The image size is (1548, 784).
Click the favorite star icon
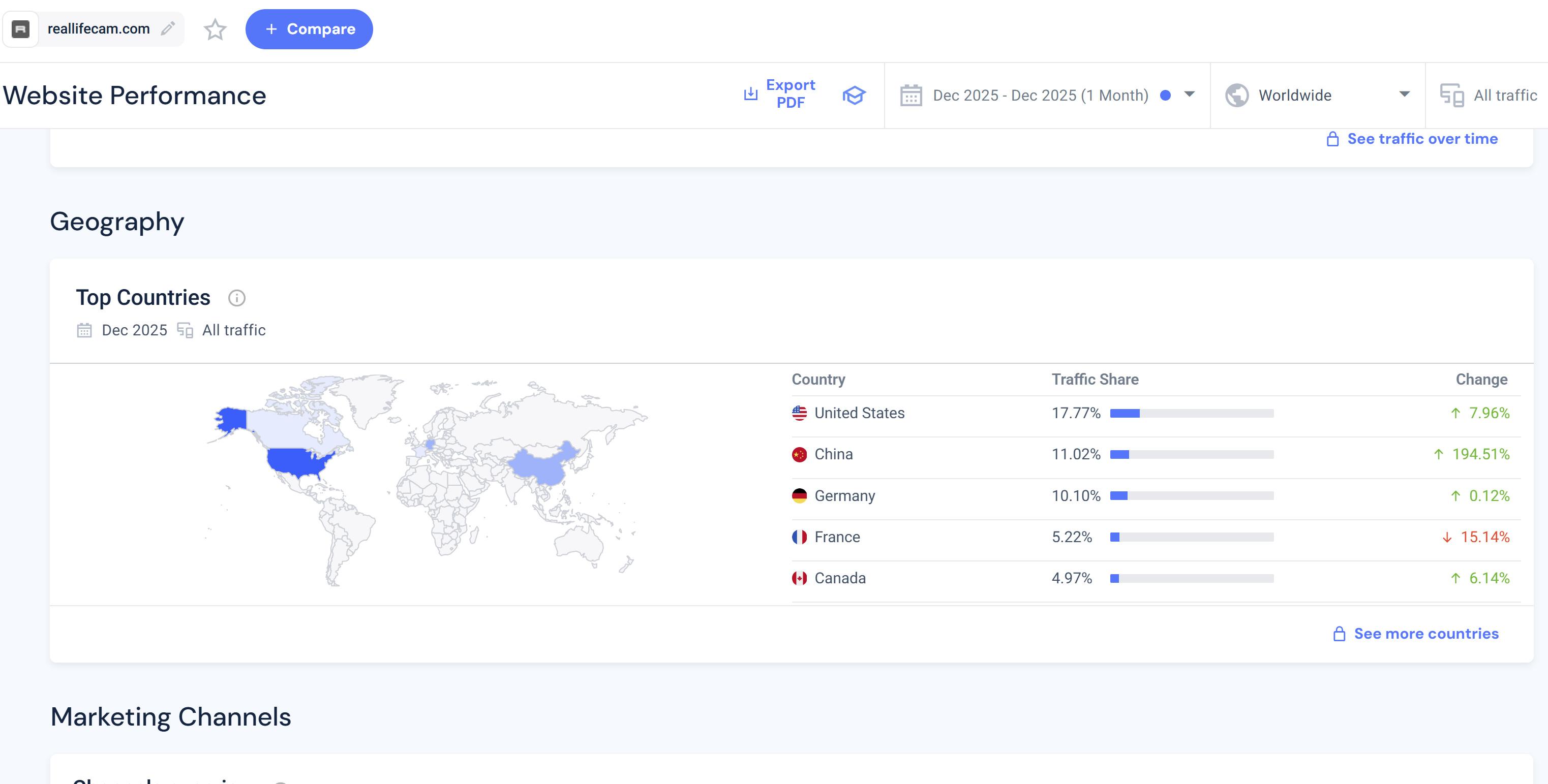pyautogui.click(x=215, y=29)
